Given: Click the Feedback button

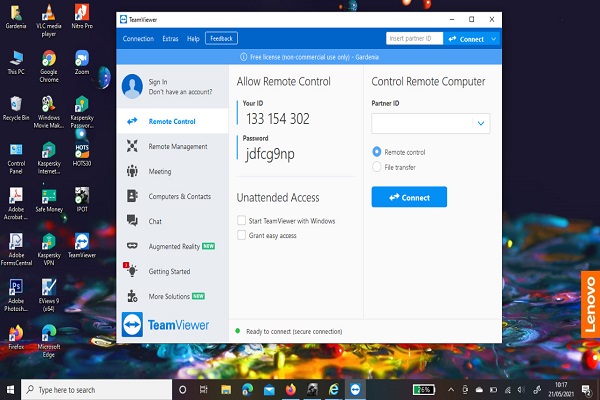Looking at the screenshot, I should tap(221, 38).
